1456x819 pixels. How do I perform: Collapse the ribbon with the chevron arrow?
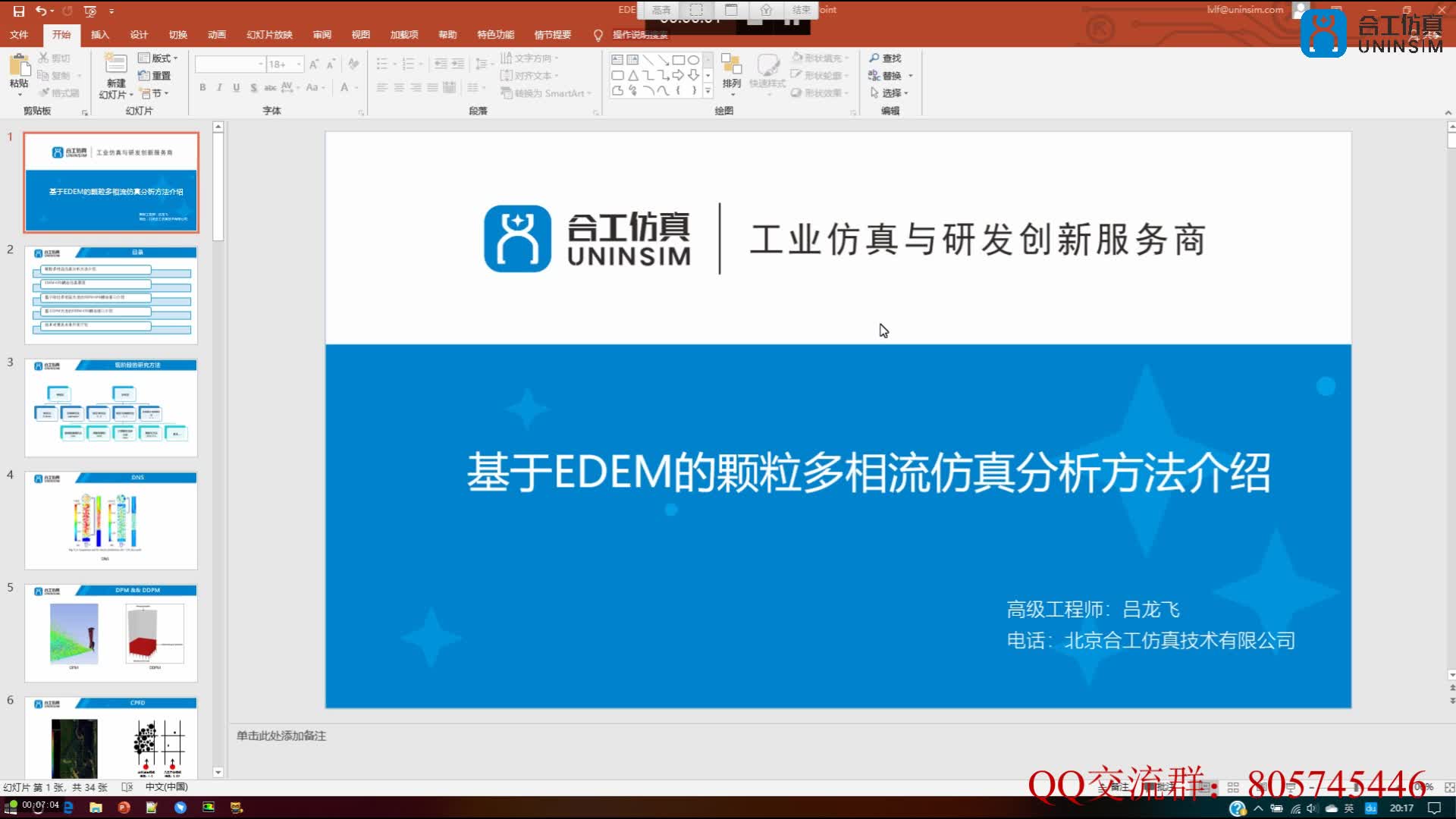pos(1448,112)
